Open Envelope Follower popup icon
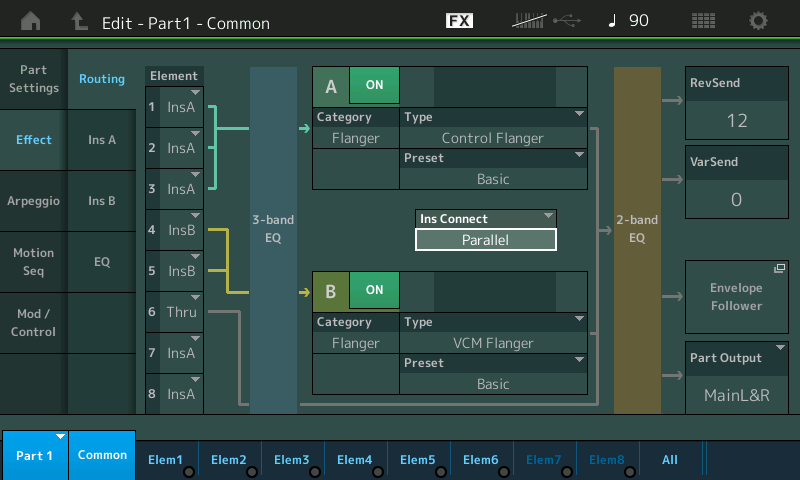 pyautogui.click(x=779, y=268)
